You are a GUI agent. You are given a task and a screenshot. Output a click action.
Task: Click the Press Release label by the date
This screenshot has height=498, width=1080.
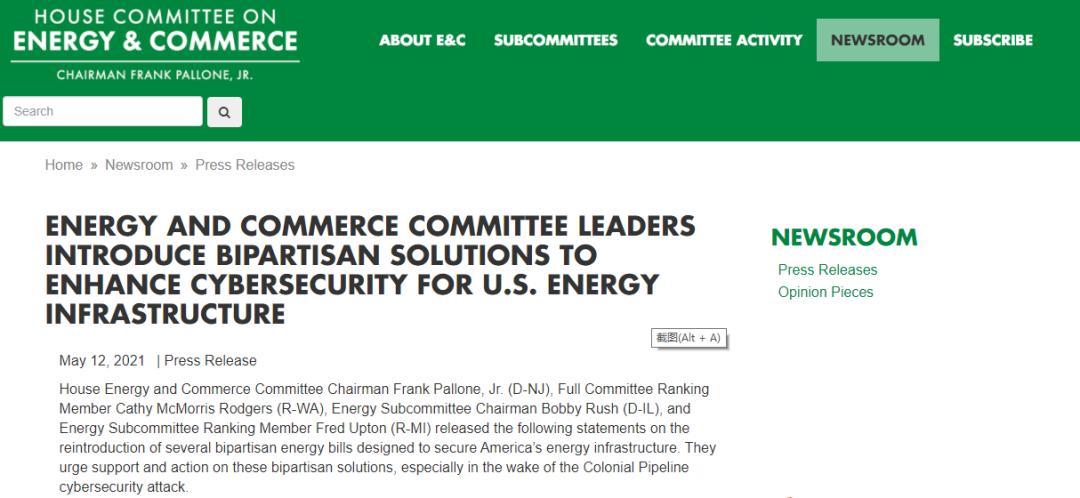210,361
